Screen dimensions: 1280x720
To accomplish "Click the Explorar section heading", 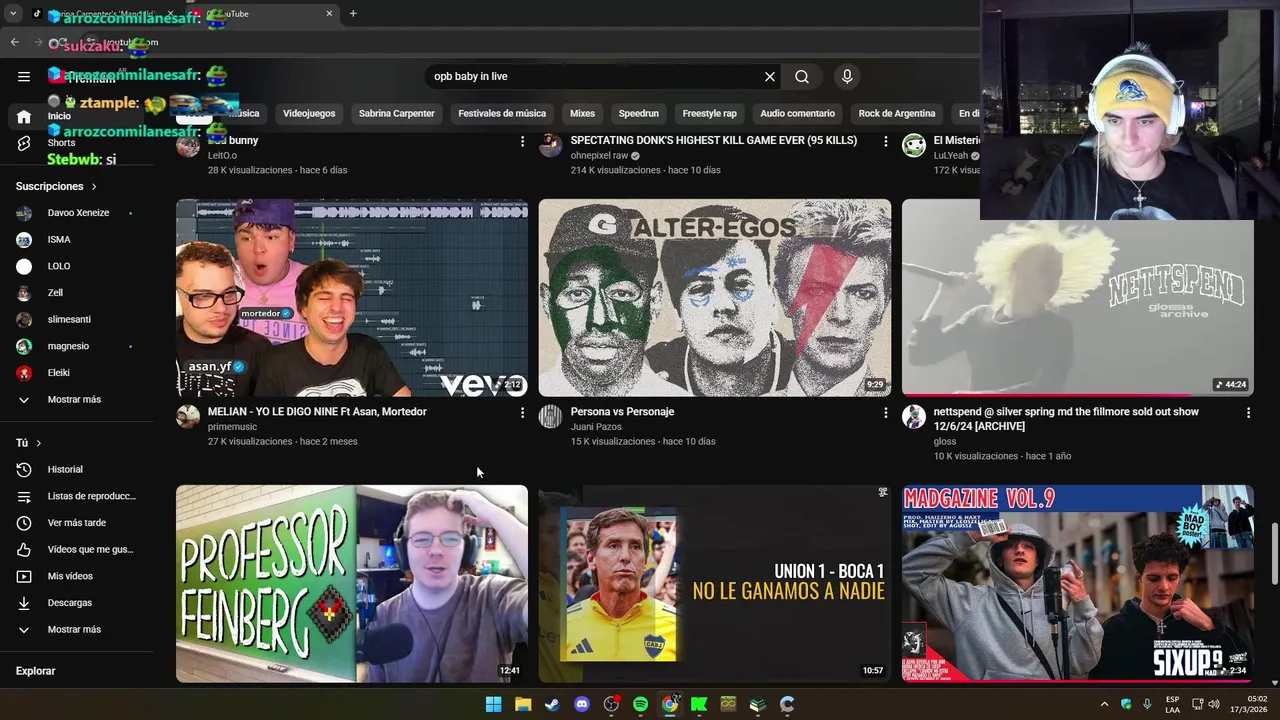I will [35, 671].
